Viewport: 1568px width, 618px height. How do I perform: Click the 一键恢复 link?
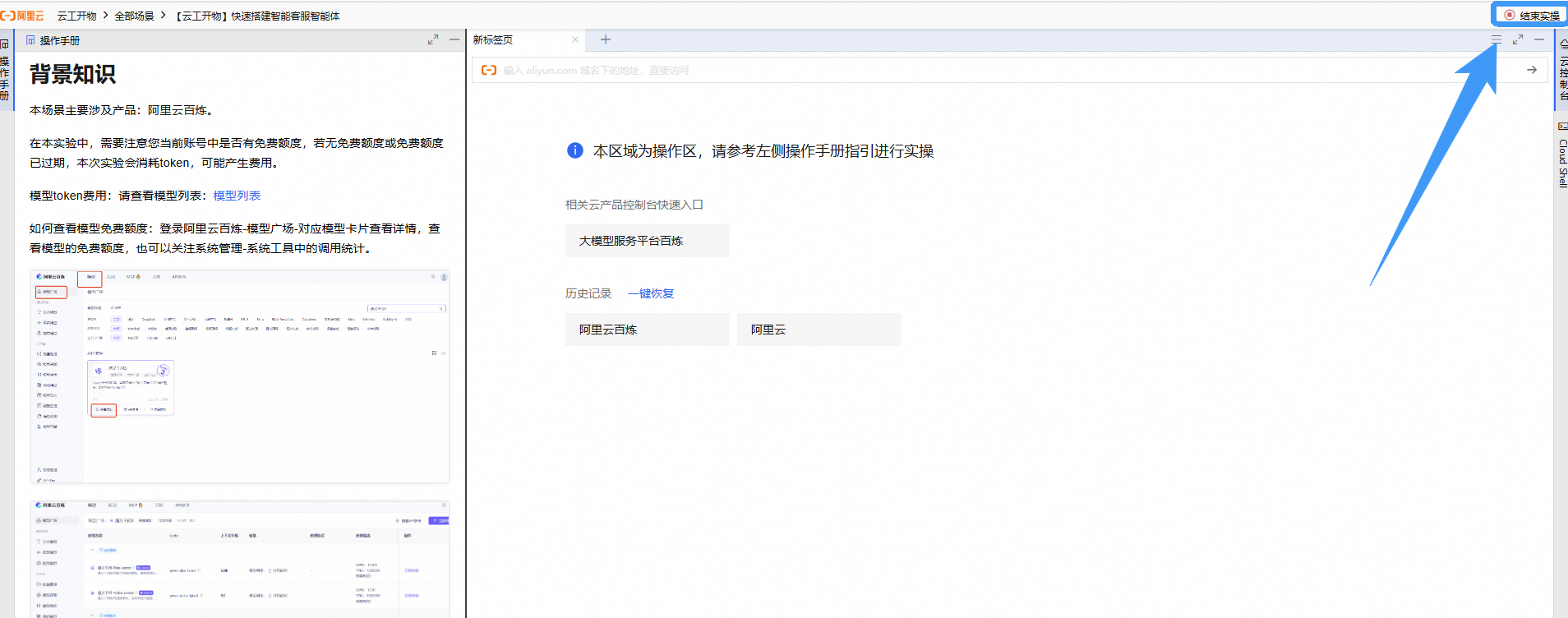pyautogui.click(x=651, y=293)
